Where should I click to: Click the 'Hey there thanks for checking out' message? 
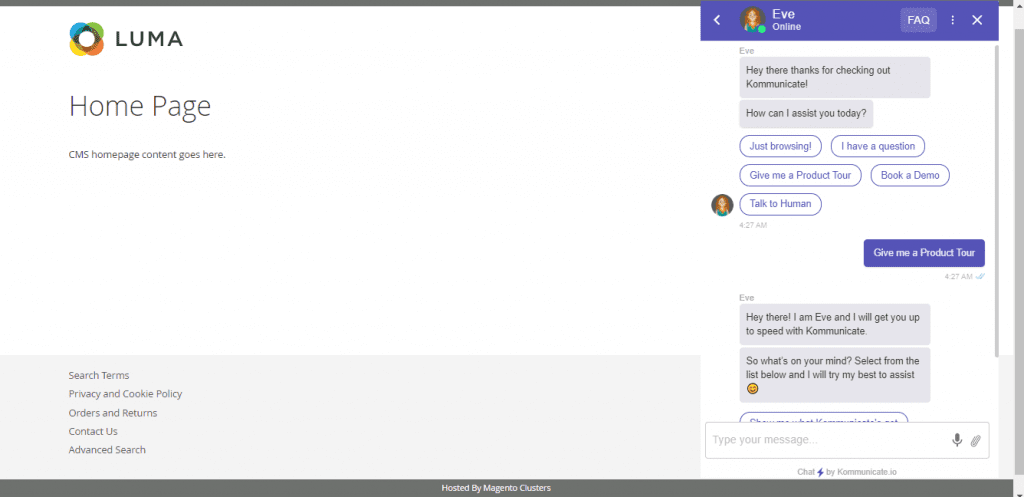click(x=835, y=77)
